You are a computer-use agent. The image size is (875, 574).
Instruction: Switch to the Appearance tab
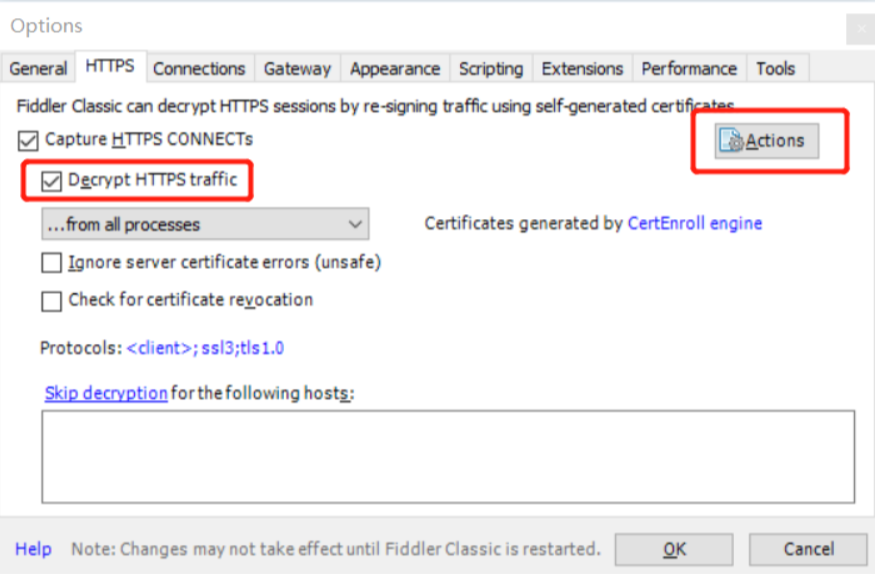(395, 69)
